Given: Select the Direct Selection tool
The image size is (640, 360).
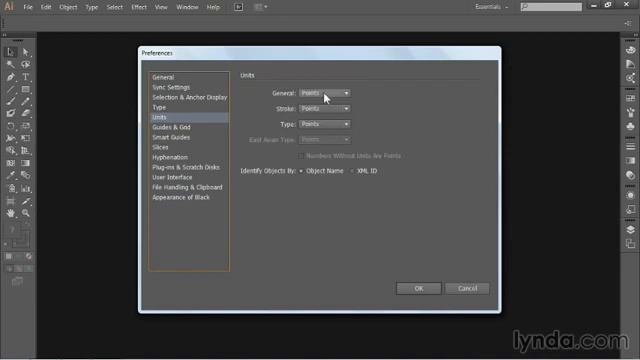Looking at the screenshot, I should (25, 52).
